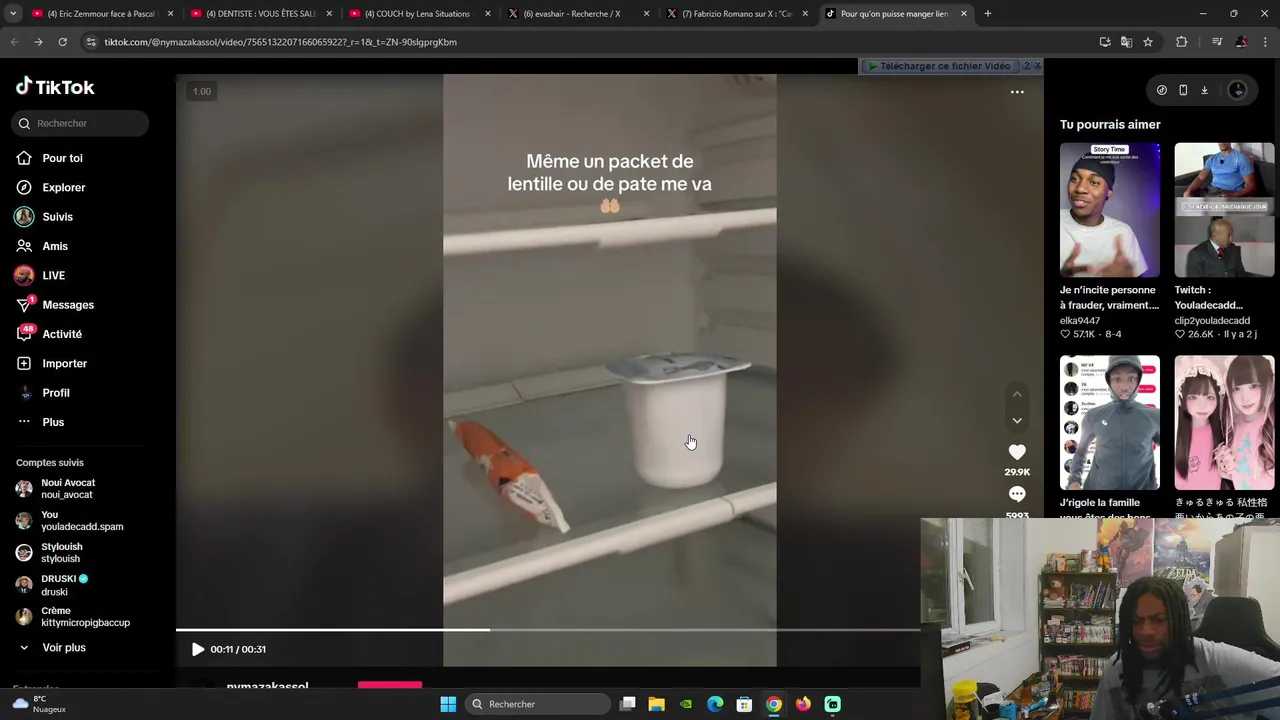The width and height of the screenshot is (1280, 720).
Task: Reload the page
Action: click(x=62, y=42)
